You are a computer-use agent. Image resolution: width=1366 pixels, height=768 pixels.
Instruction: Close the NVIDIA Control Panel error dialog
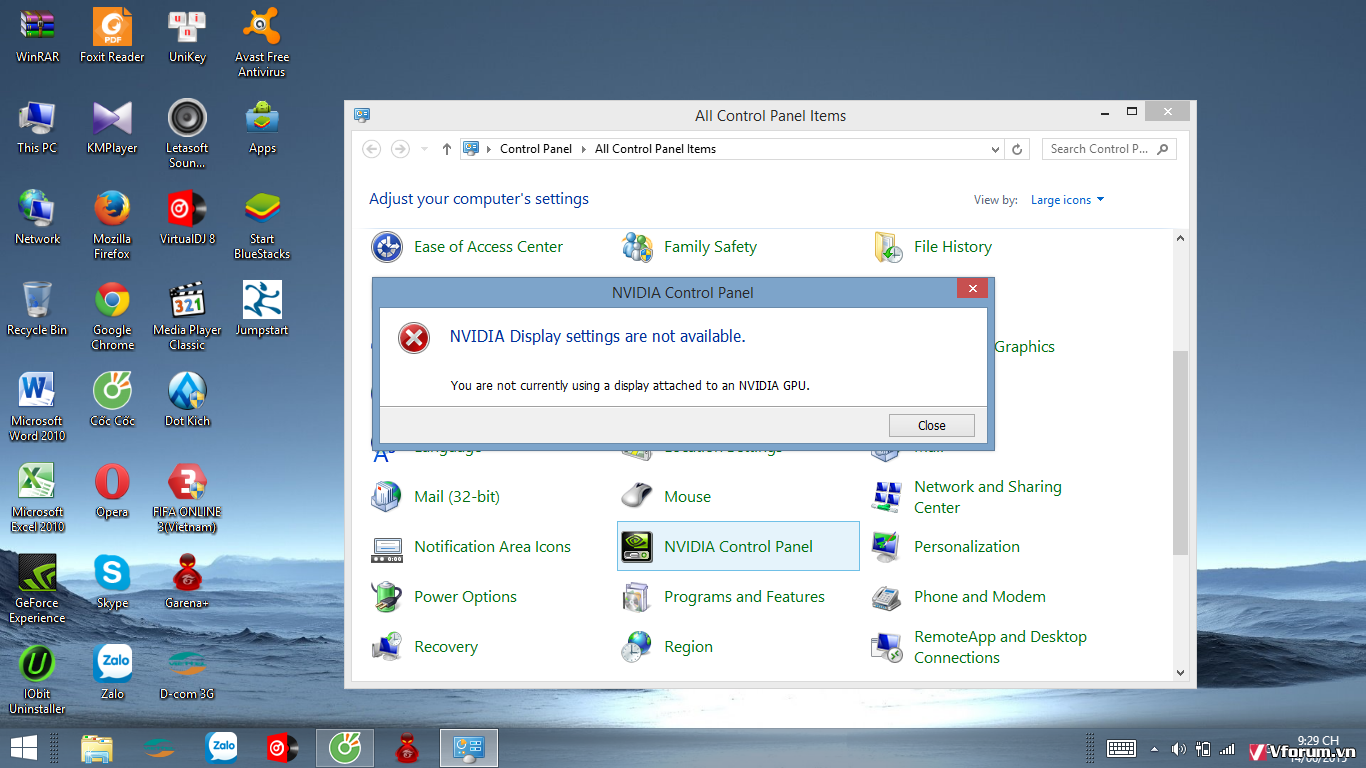(x=931, y=425)
